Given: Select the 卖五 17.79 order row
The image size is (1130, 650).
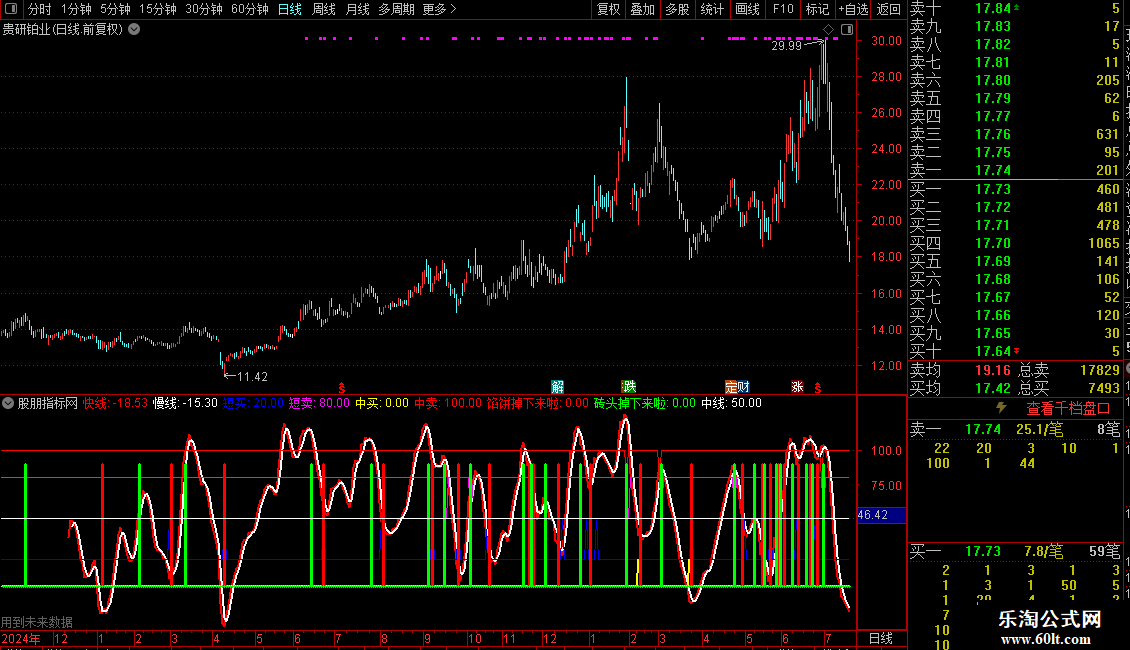Looking at the screenshot, I should [1015, 98].
